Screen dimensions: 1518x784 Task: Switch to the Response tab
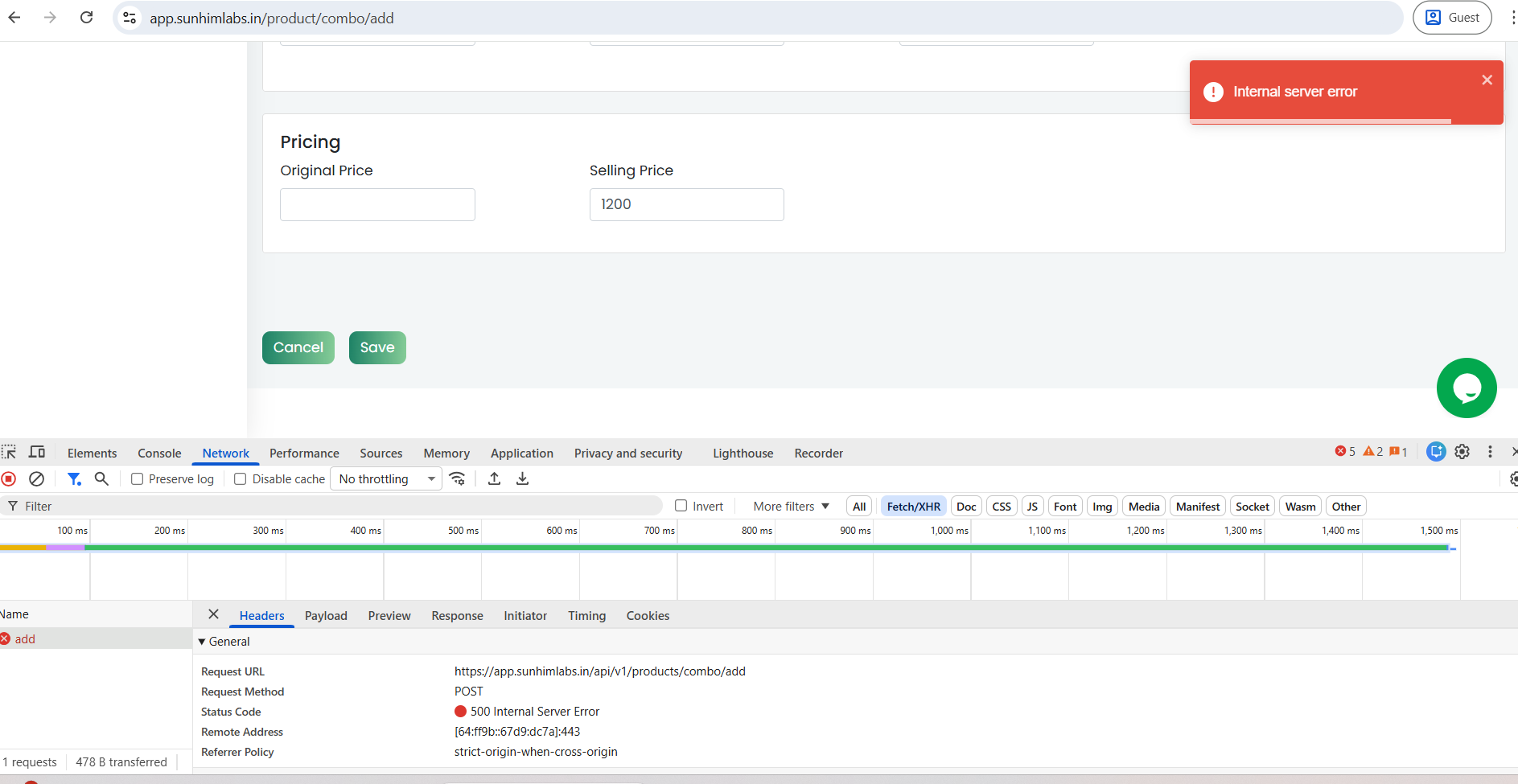pos(457,616)
